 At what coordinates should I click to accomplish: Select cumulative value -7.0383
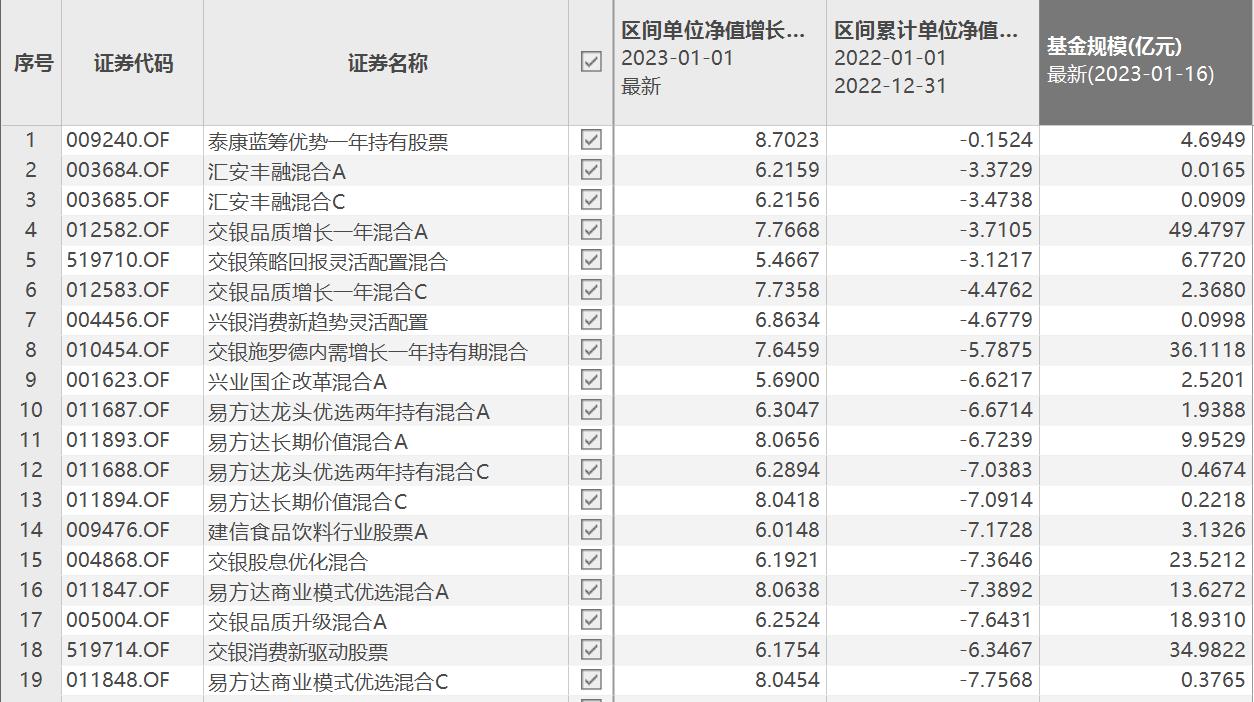click(995, 470)
